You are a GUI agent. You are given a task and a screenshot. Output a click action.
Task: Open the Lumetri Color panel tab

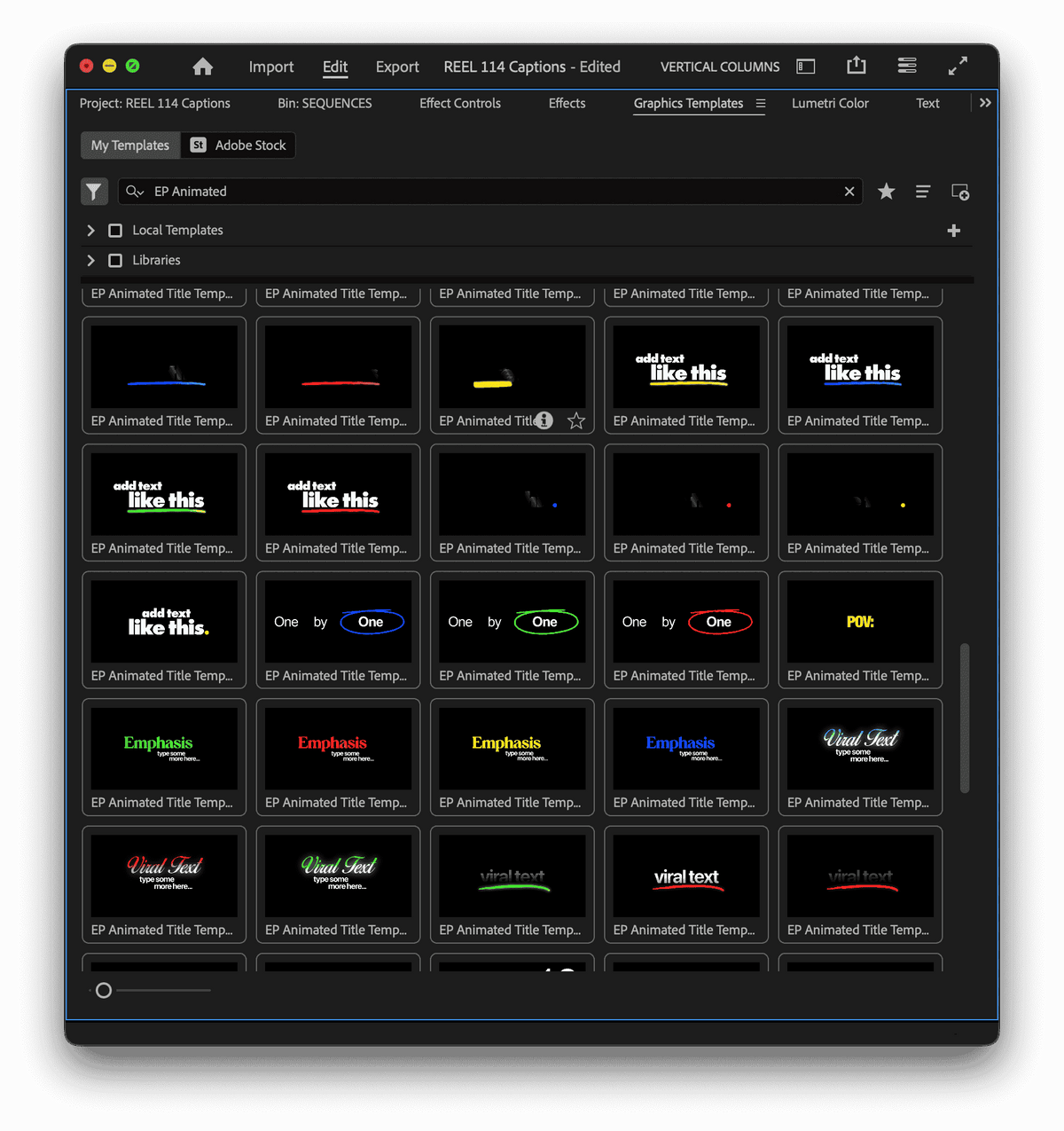[x=830, y=103]
